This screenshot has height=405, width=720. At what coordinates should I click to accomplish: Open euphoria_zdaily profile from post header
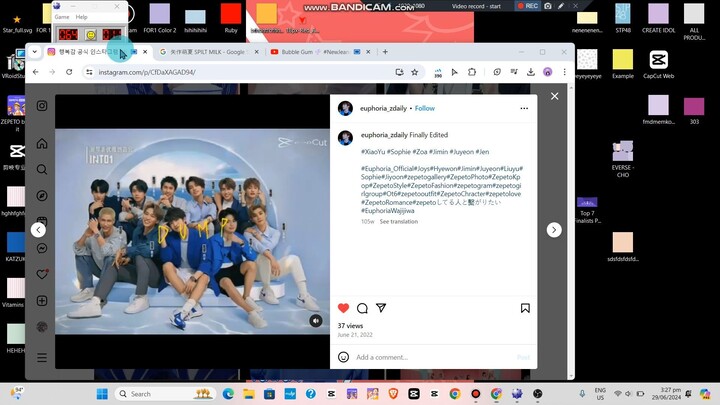coord(383,108)
